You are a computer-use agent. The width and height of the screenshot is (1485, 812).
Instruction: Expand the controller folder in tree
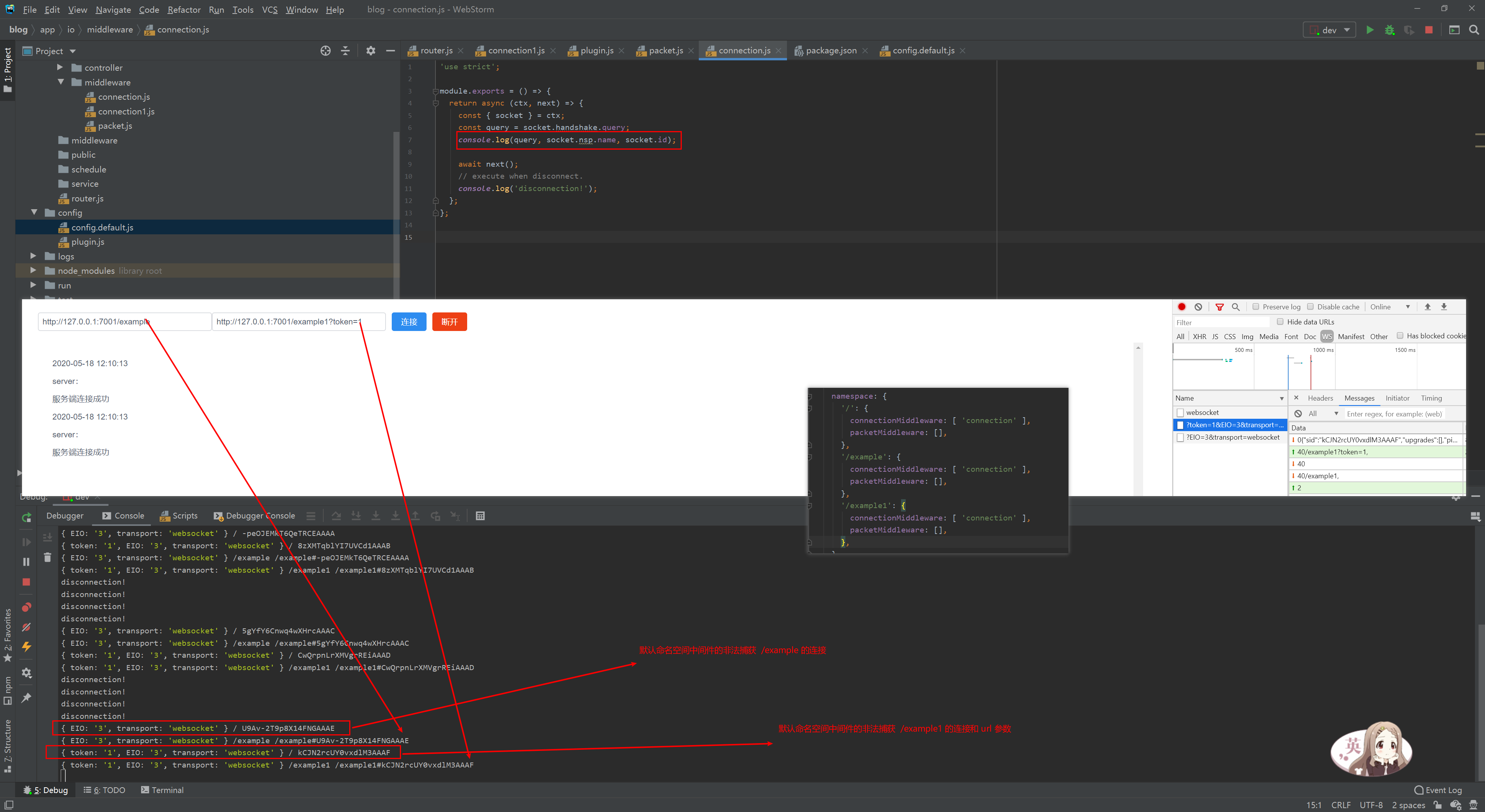(x=60, y=67)
